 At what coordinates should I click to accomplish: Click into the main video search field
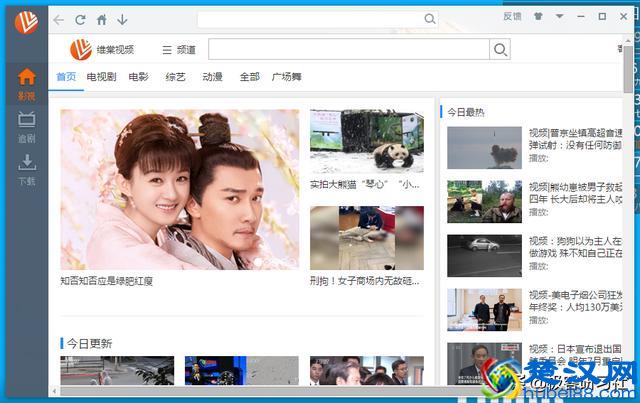349,49
